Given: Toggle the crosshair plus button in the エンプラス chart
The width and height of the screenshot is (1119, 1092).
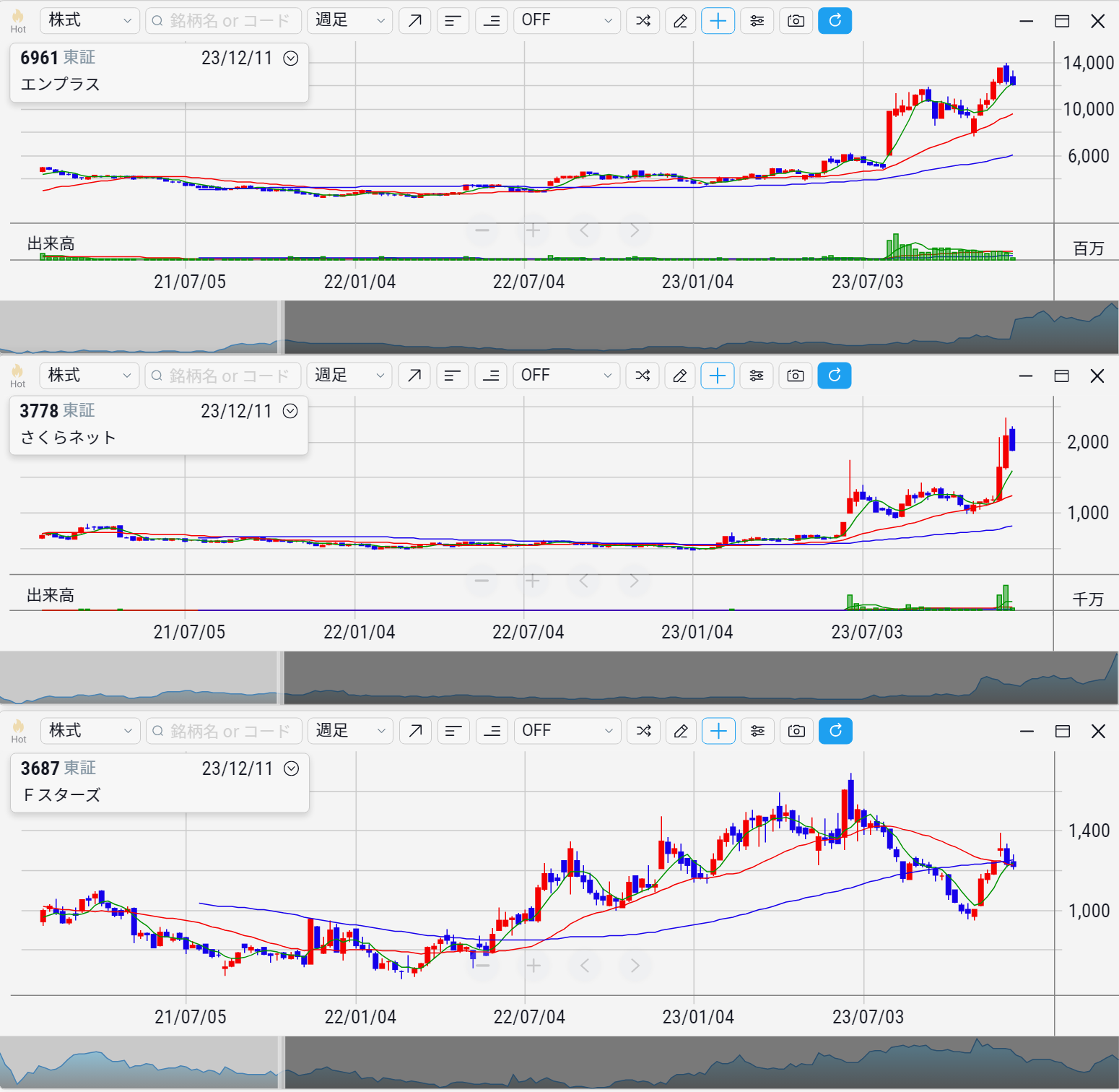Looking at the screenshot, I should tap(718, 21).
